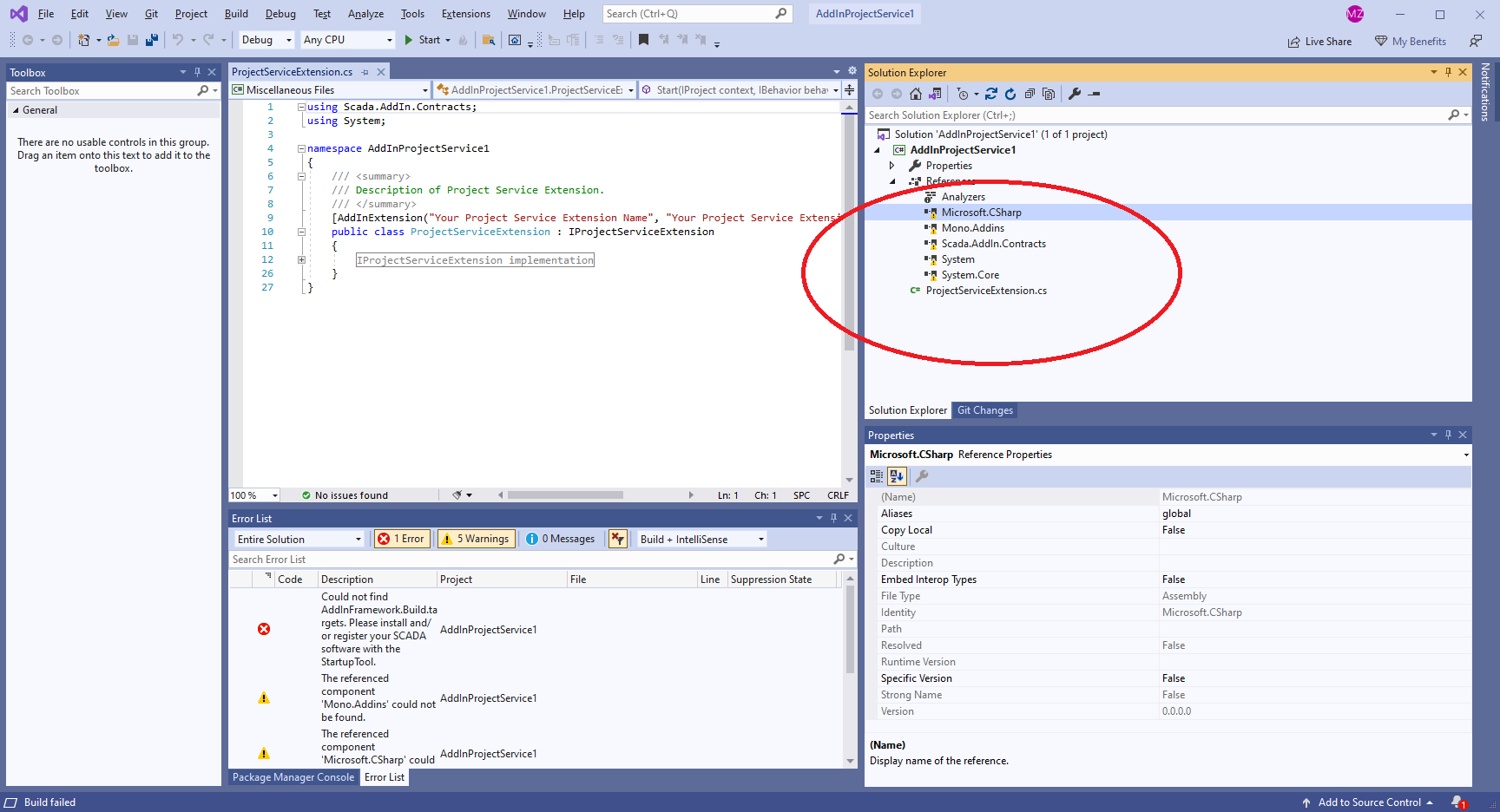Open the user account avatar MZ
Screen dimensions: 1500x812
pyautogui.click(x=1355, y=14)
